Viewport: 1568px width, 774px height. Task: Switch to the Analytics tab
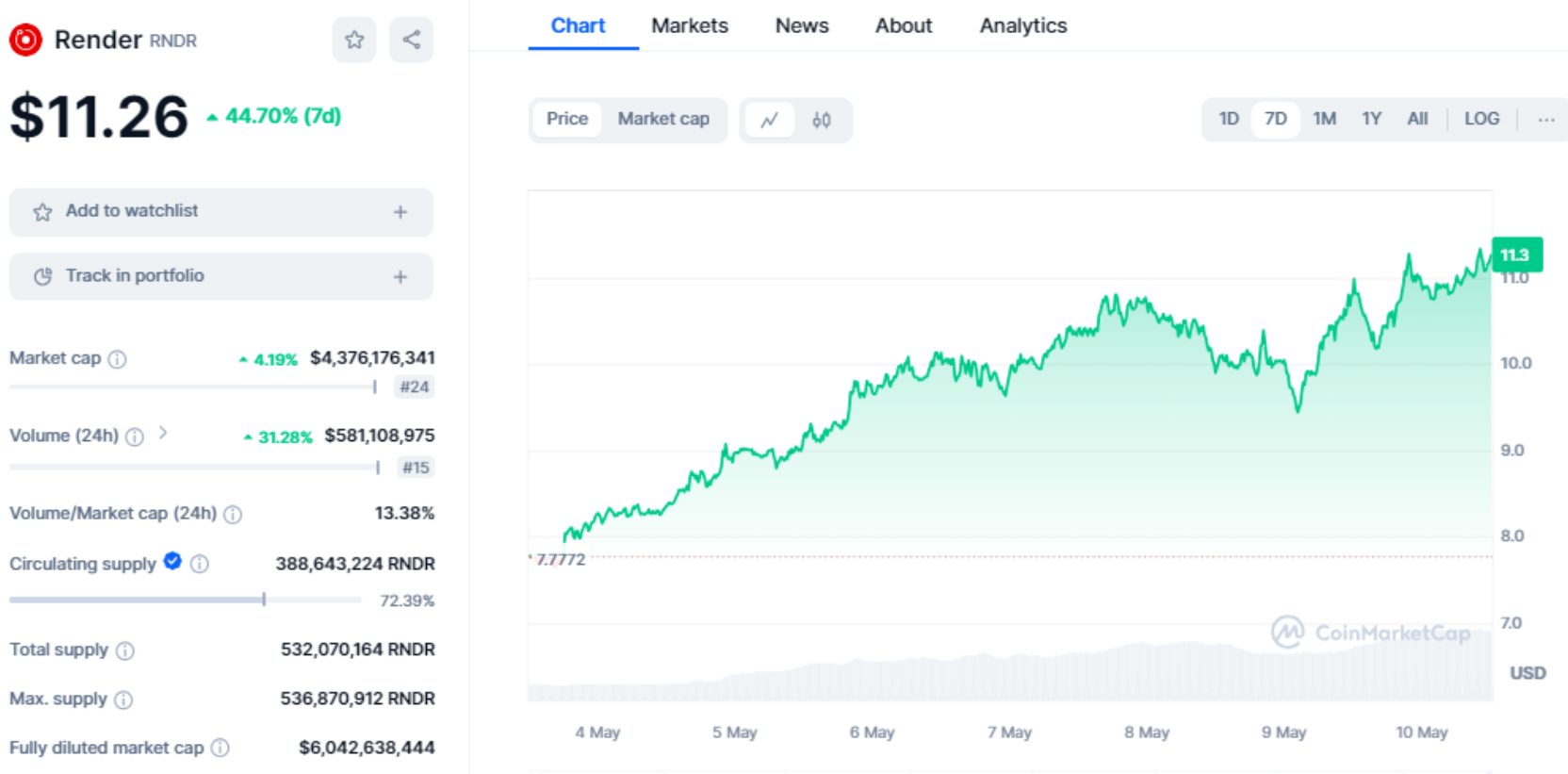[1022, 25]
